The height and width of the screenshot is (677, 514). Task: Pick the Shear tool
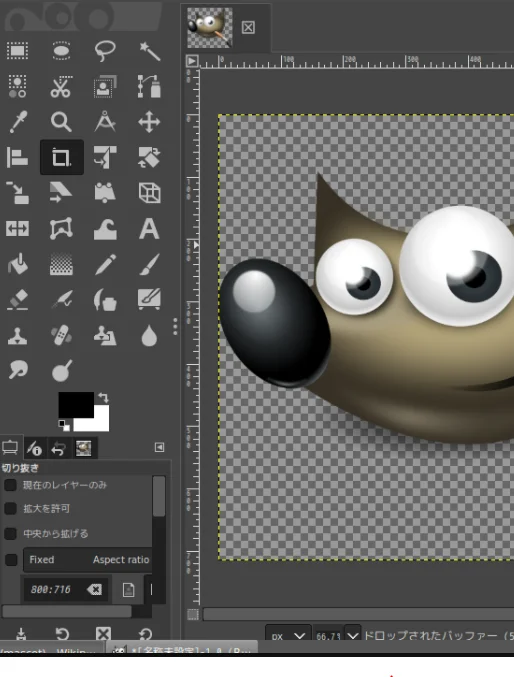(x=61, y=193)
